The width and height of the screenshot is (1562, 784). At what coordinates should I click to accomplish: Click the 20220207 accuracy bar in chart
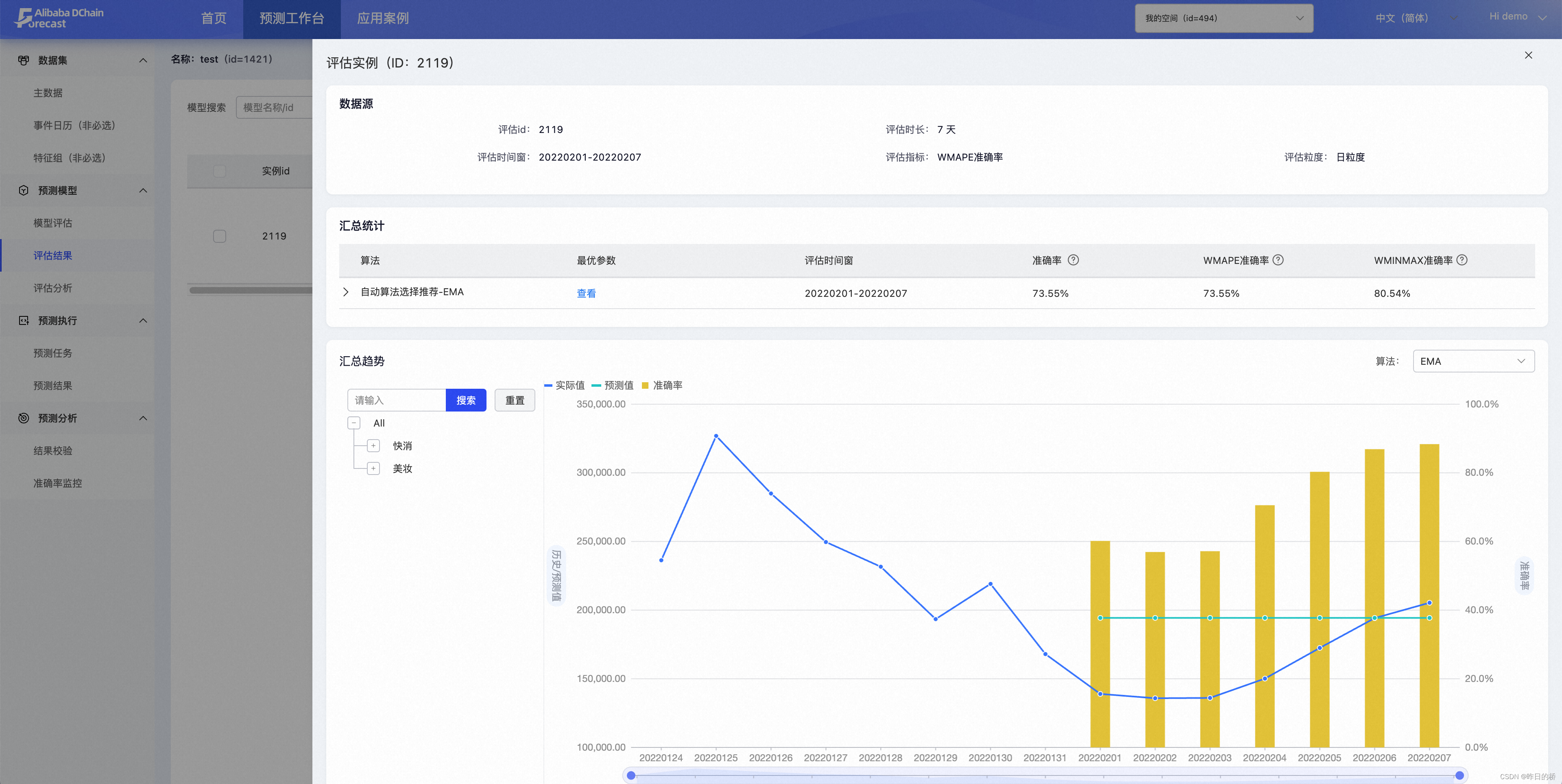pos(1429,595)
